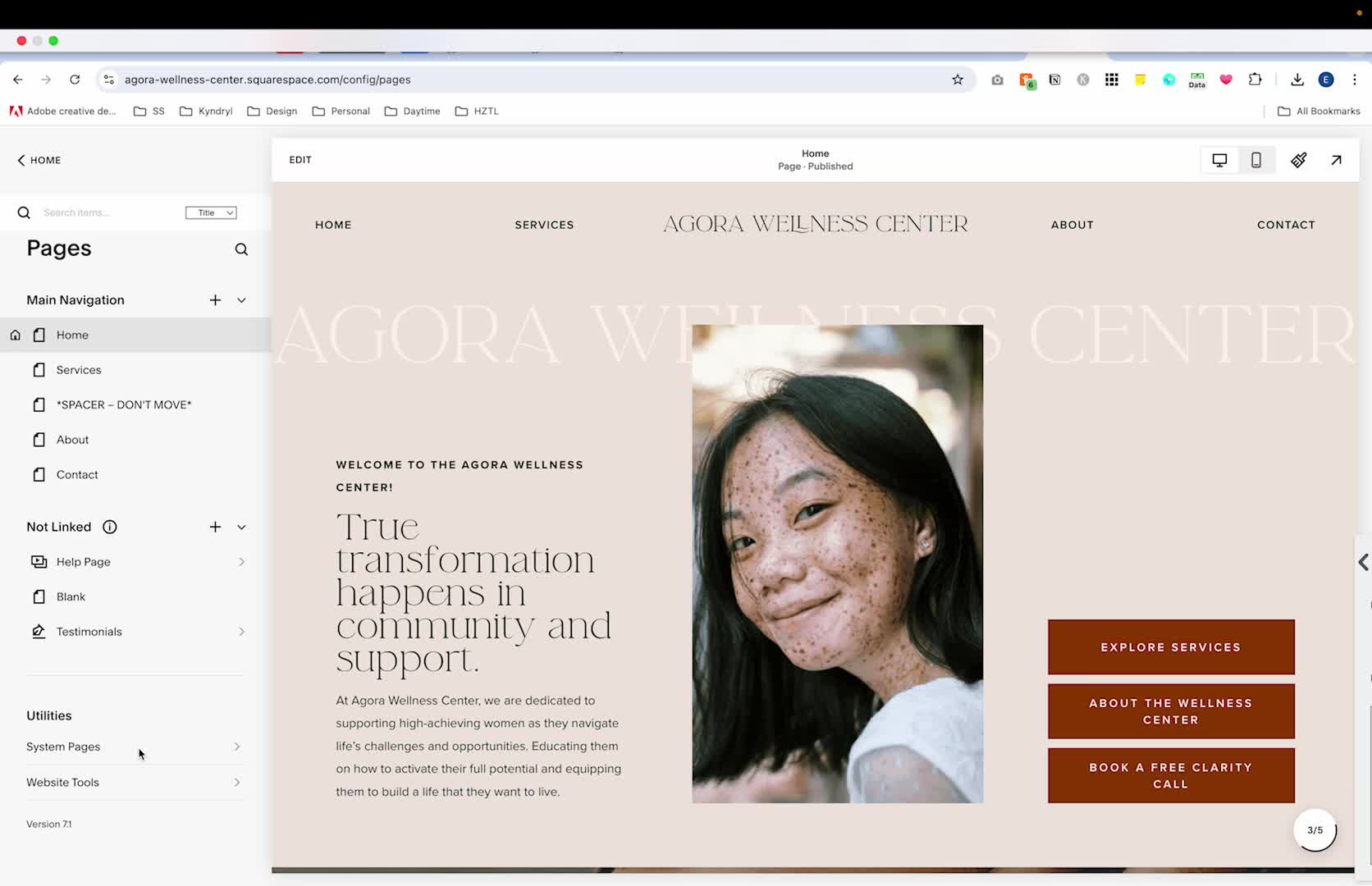Click the EDIT button
The width and height of the screenshot is (1372, 886).
tap(300, 160)
